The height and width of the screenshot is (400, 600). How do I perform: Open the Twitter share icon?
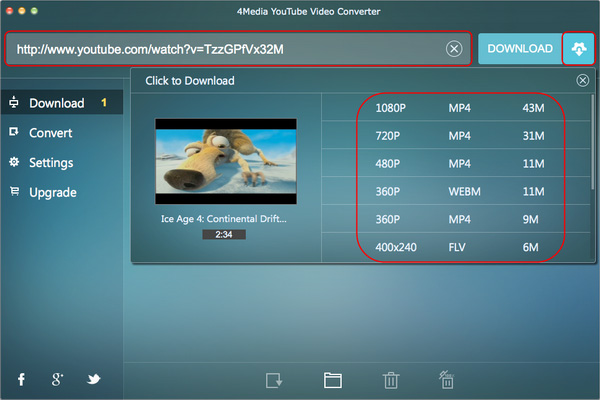click(x=93, y=379)
